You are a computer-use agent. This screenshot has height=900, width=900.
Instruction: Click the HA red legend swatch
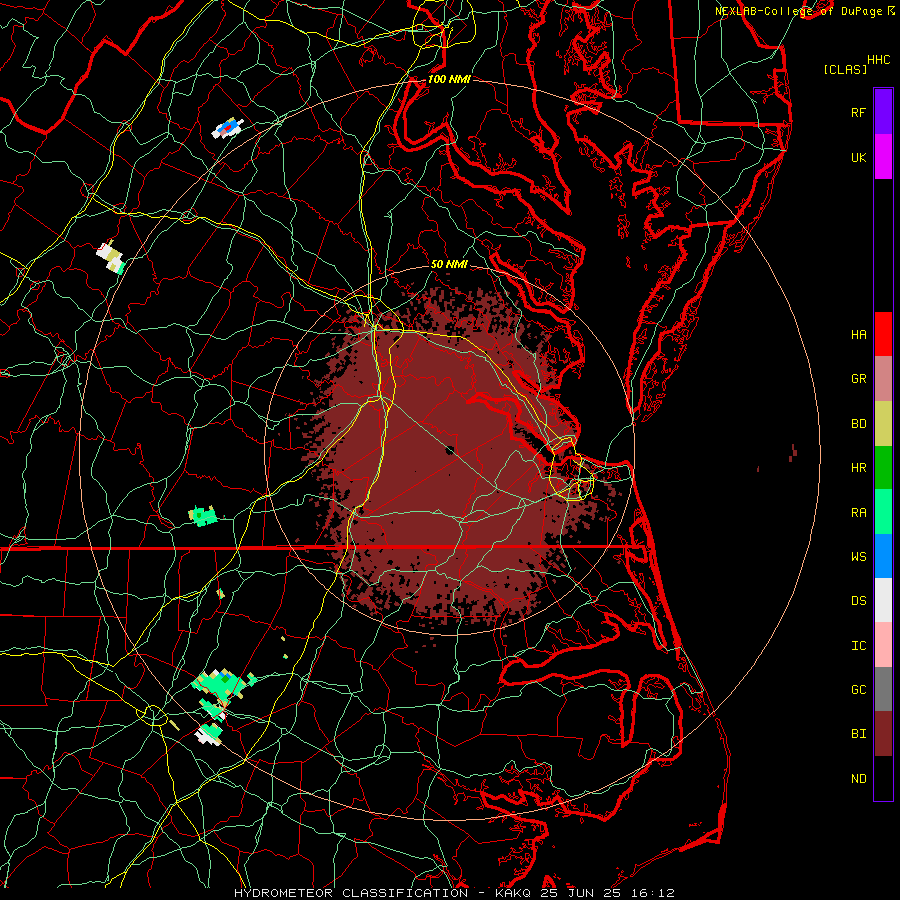point(883,334)
